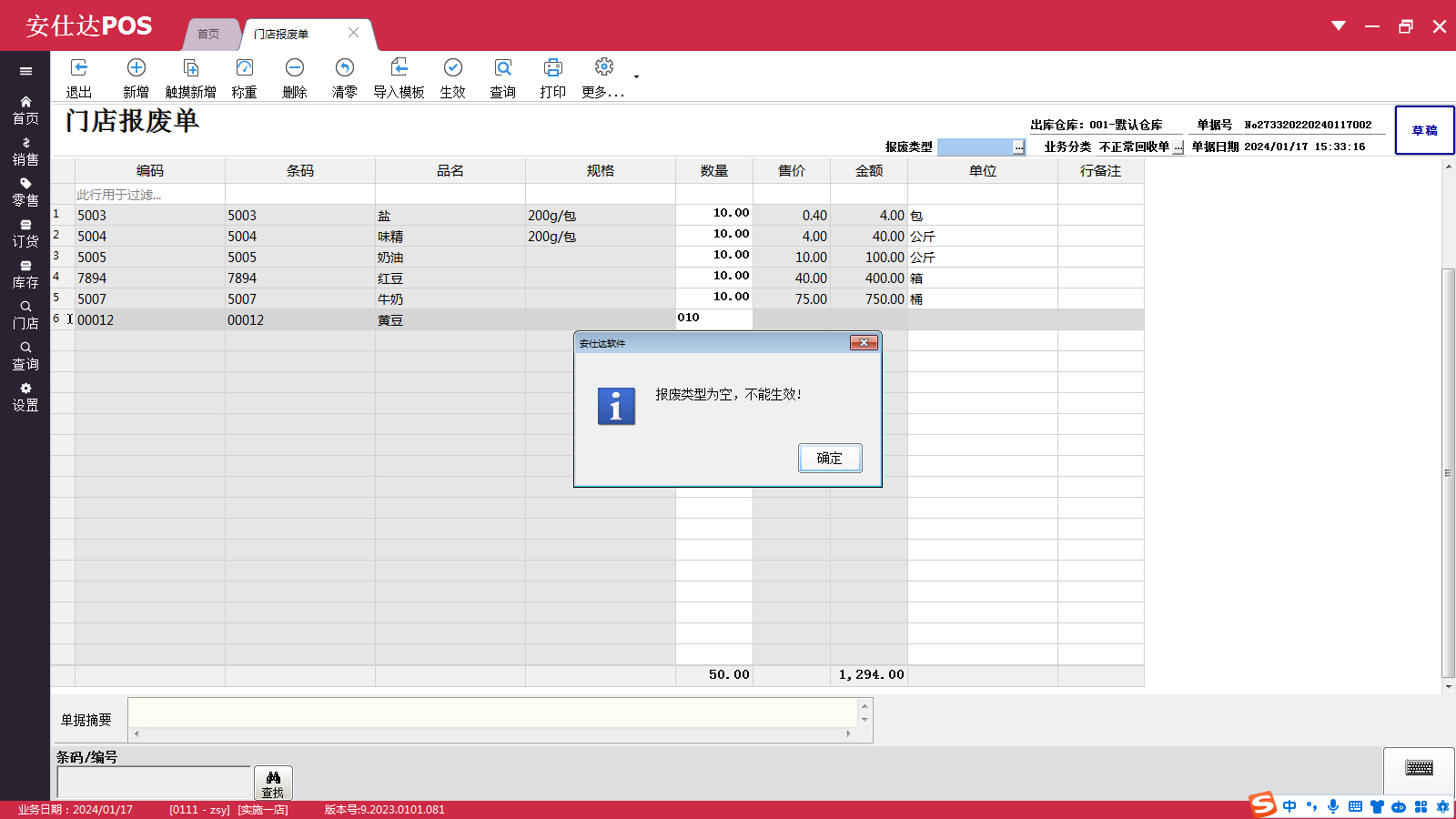Image resolution: width=1456 pixels, height=819 pixels.
Task: Click the 退出 exit toolbar icon
Action: [x=79, y=68]
